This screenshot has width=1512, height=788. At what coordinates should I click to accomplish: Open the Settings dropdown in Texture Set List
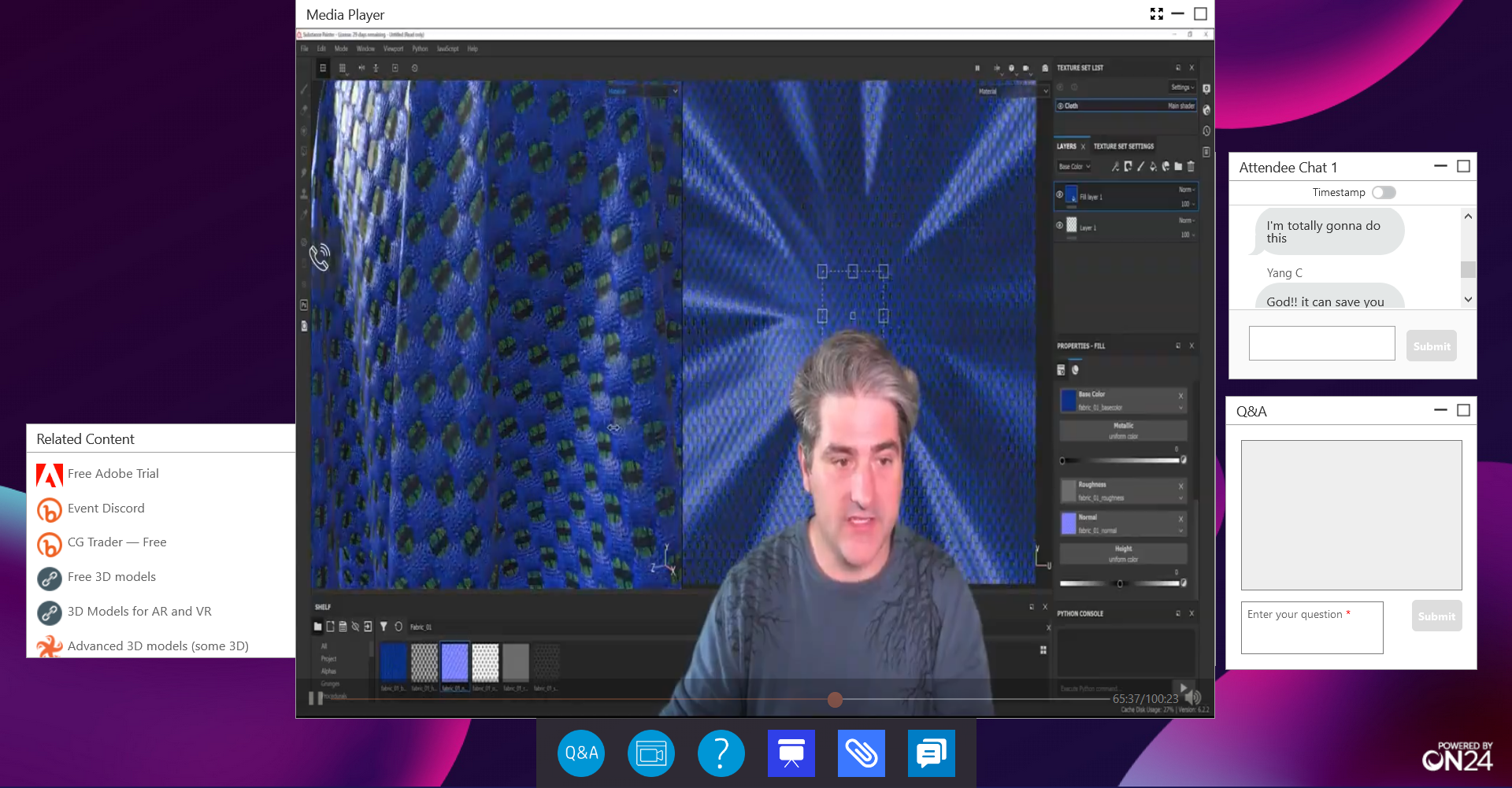tap(1183, 87)
